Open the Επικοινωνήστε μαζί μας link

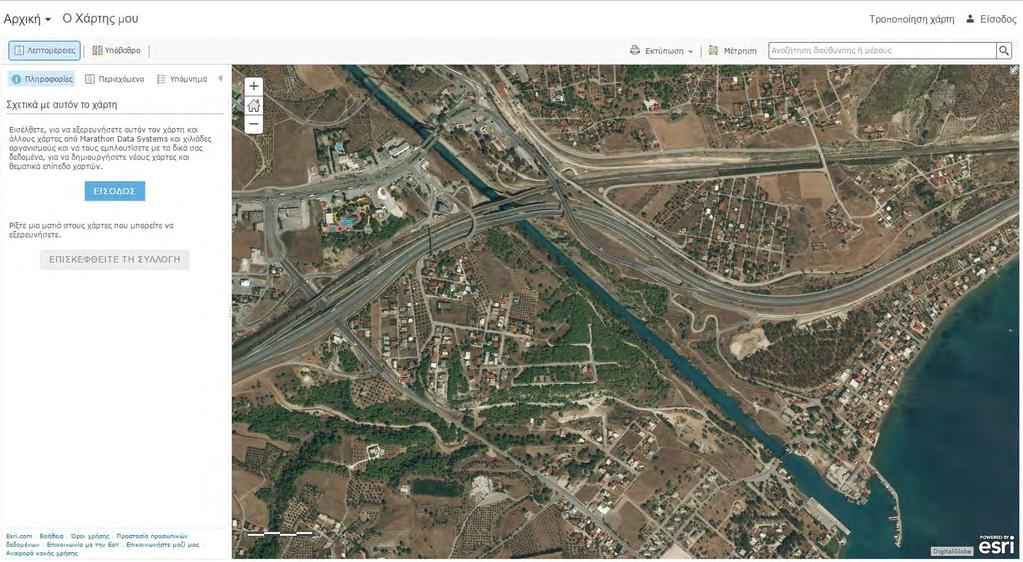click(x=163, y=544)
